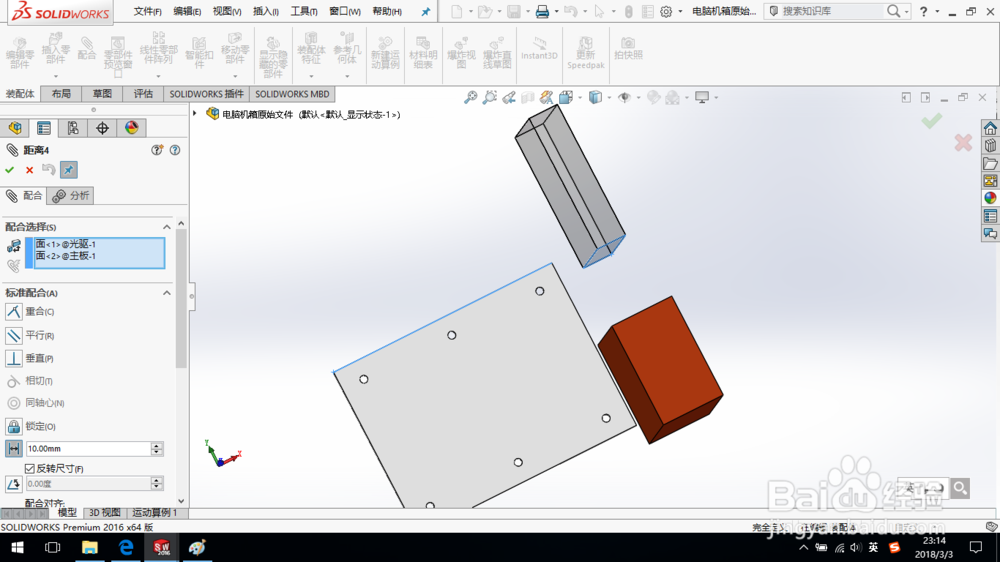Image resolution: width=1000 pixels, height=562 pixels.
Task: Click the print icon in the title bar
Action: (542, 11)
